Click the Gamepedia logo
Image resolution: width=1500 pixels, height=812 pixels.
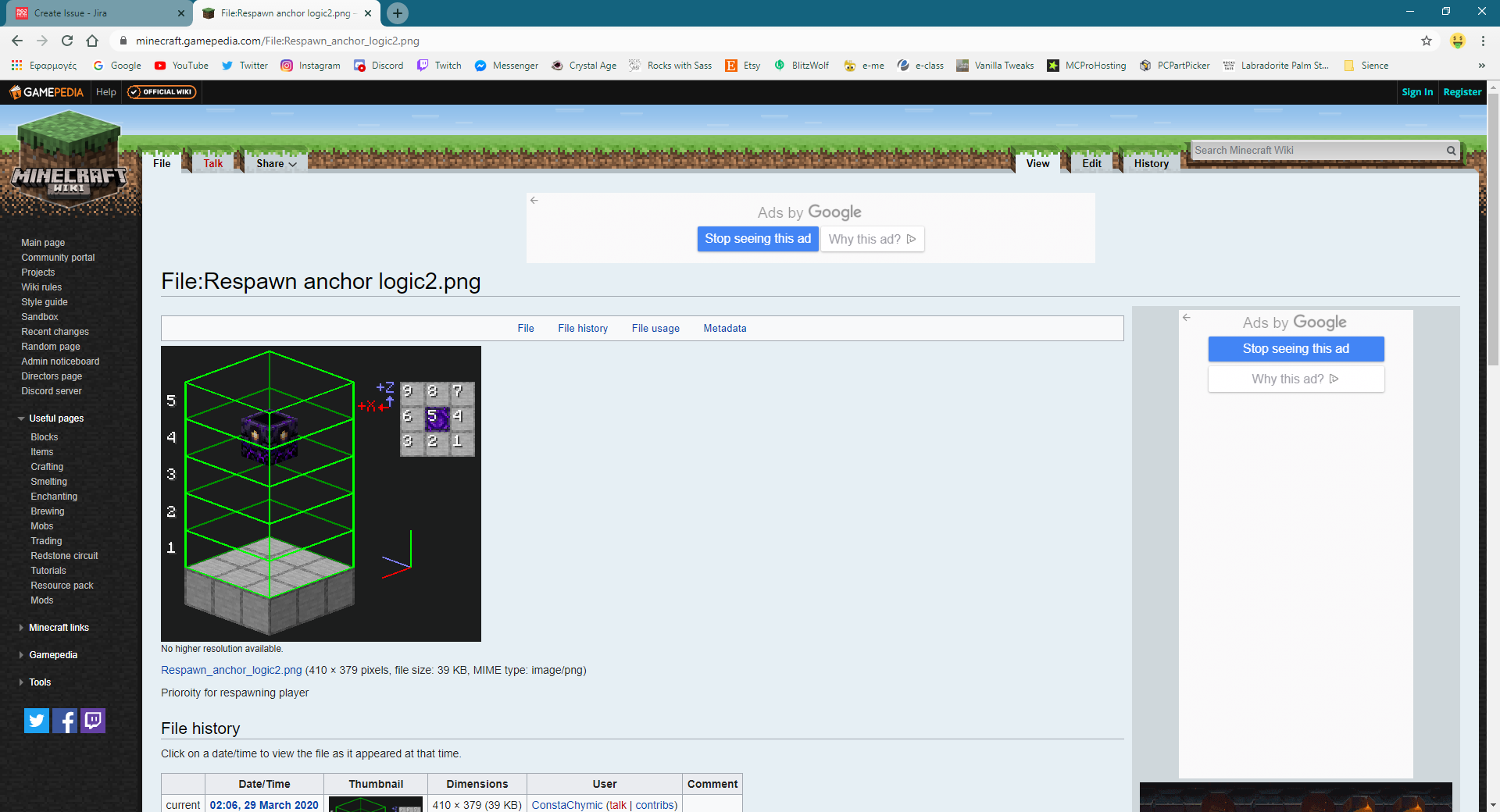coord(46,92)
